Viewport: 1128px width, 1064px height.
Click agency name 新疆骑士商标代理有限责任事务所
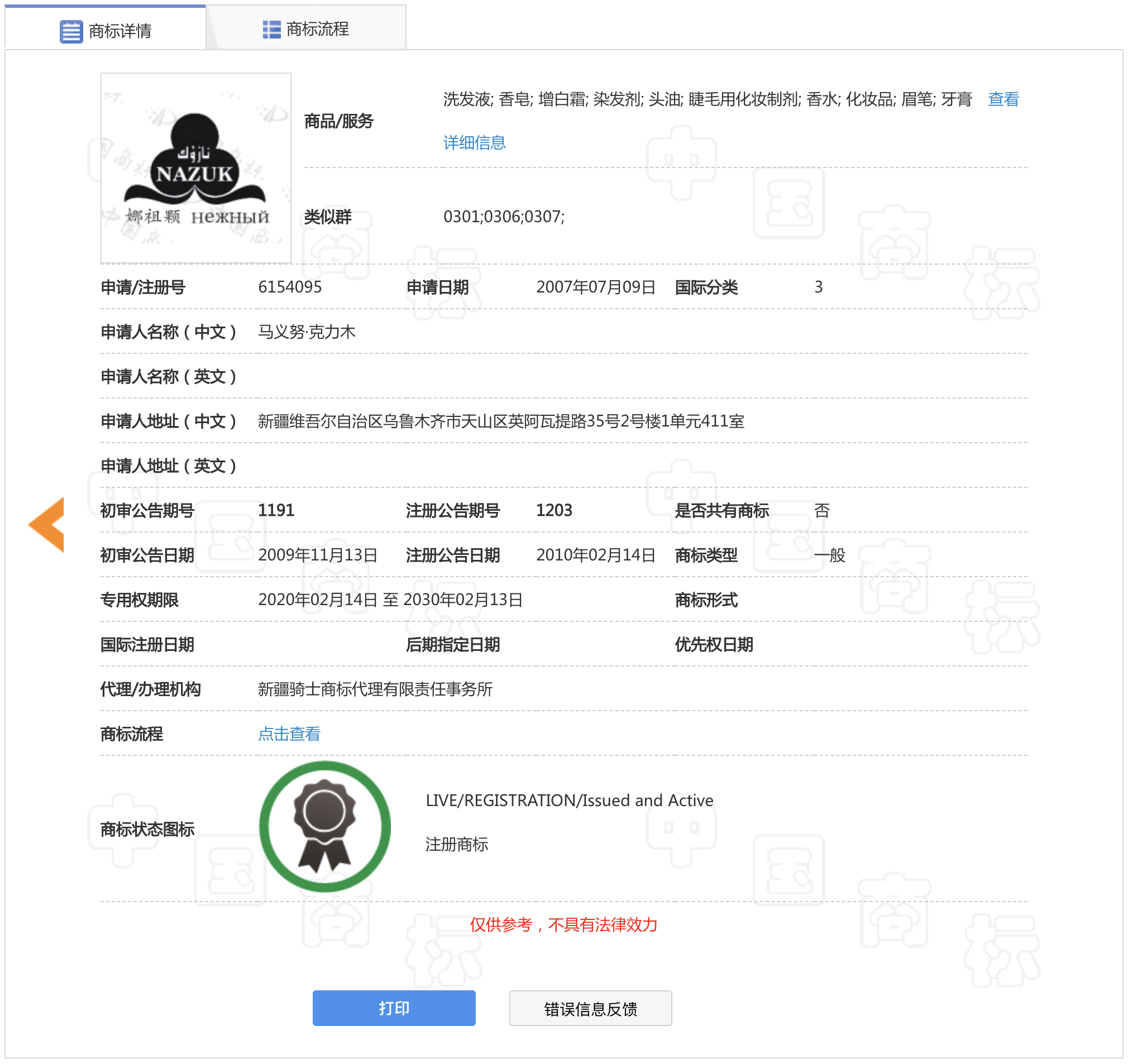point(375,689)
